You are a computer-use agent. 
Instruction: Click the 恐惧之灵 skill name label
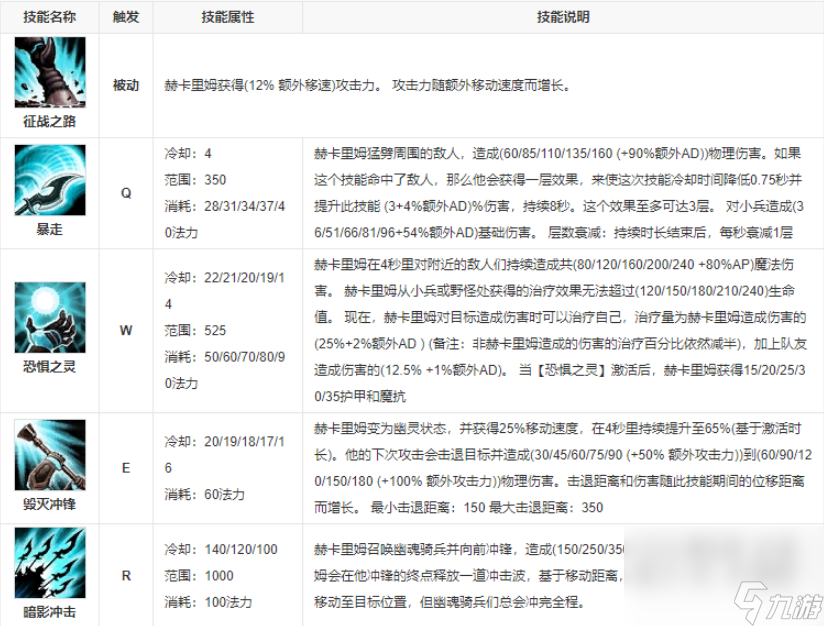click(49, 366)
